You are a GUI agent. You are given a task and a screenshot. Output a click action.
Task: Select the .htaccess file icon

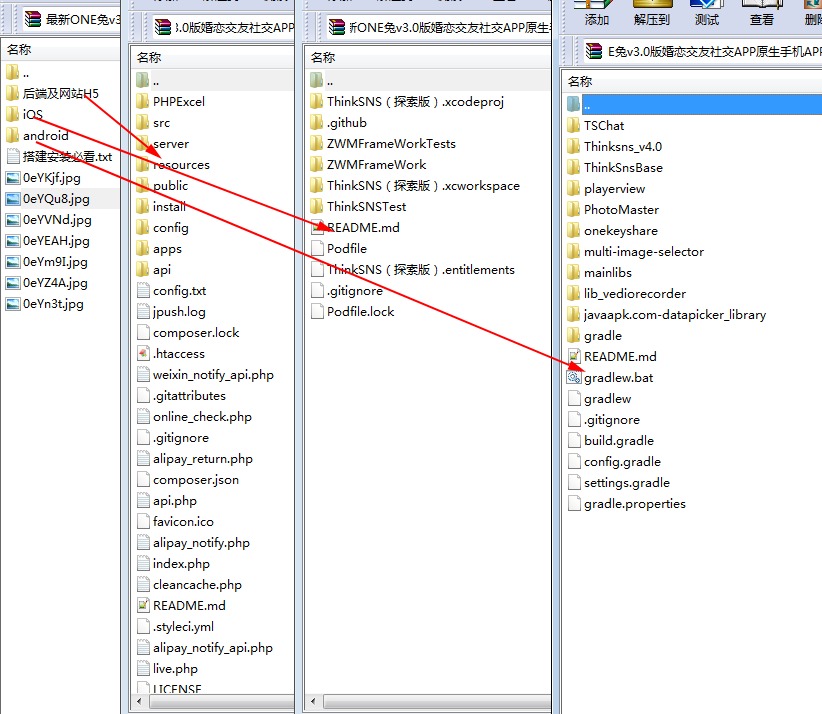pos(144,354)
